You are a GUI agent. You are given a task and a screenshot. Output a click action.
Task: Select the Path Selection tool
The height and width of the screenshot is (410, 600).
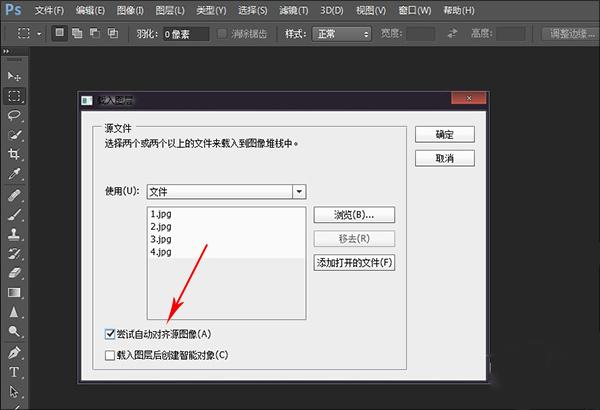click(x=14, y=392)
